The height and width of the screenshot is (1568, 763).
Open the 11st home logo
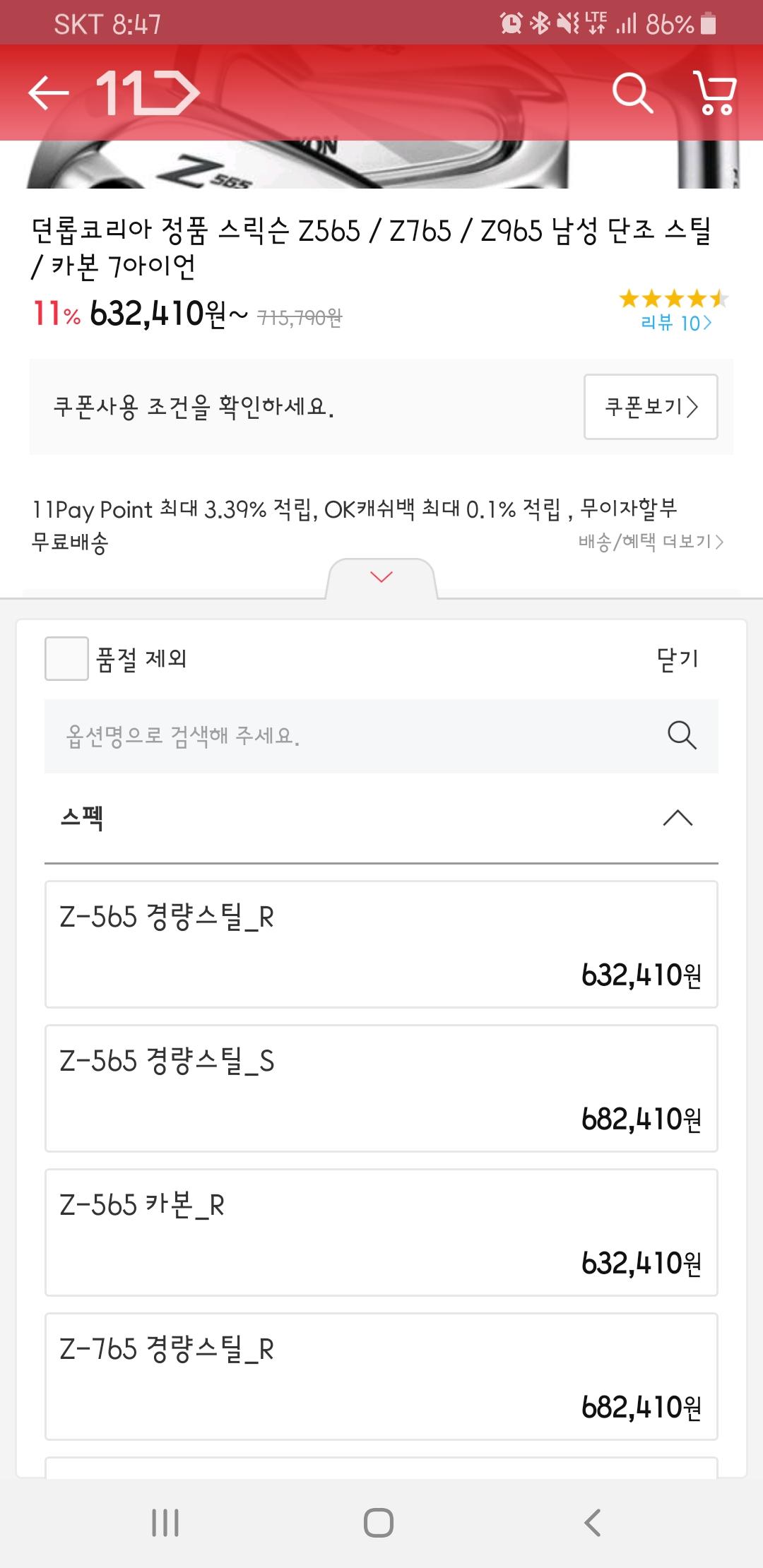click(148, 93)
